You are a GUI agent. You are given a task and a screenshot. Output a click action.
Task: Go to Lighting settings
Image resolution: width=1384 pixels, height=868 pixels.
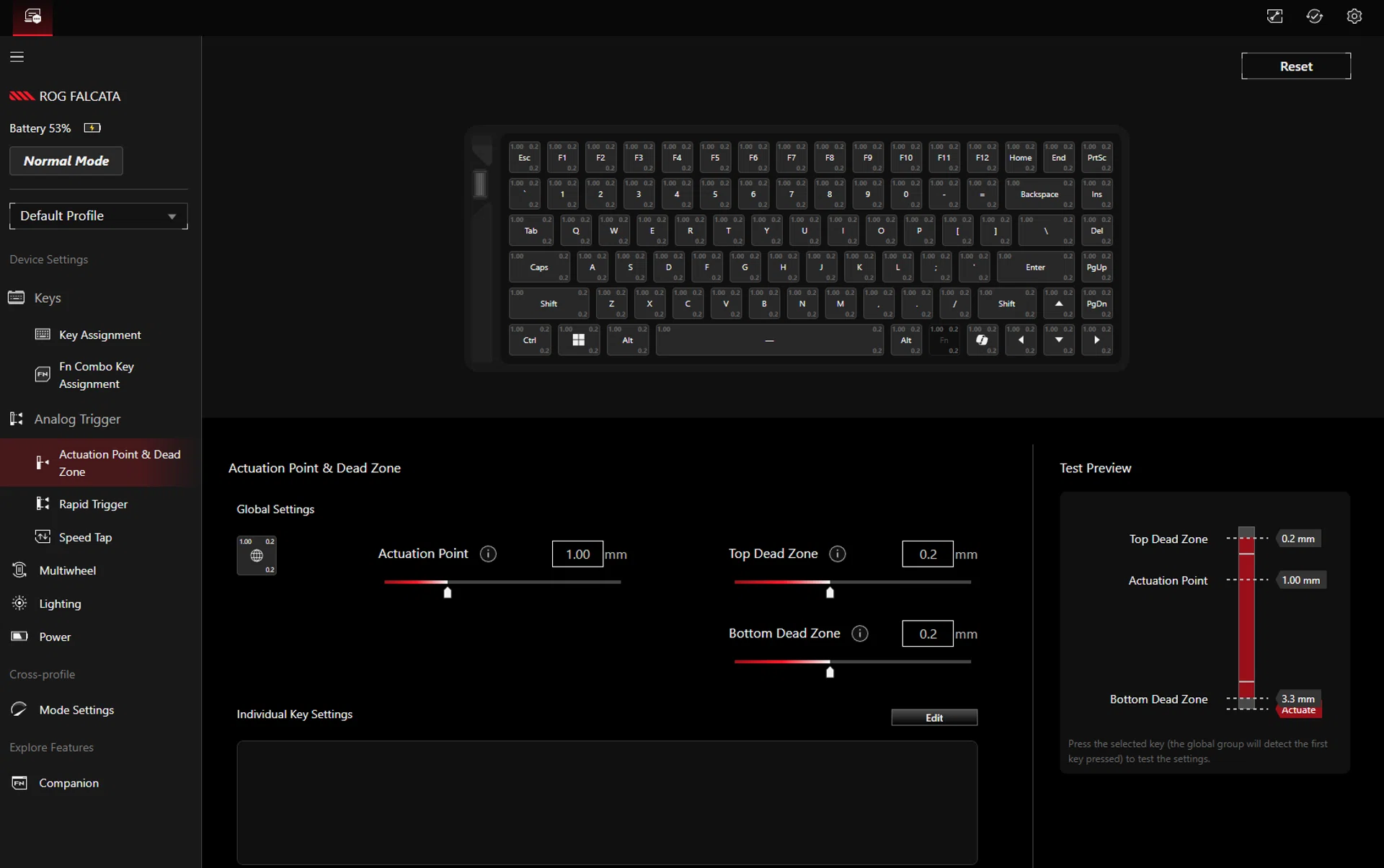60,603
